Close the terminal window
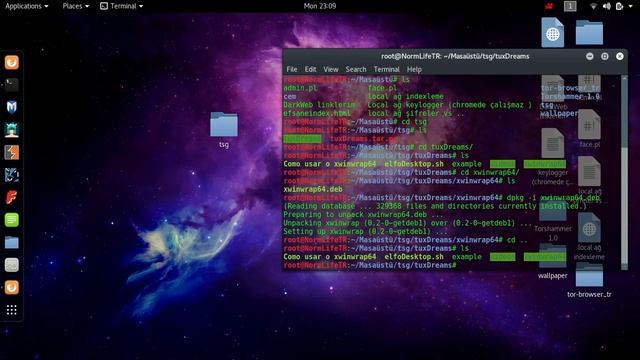This screenshot has height=360, width=640. (x=620, y=56)
